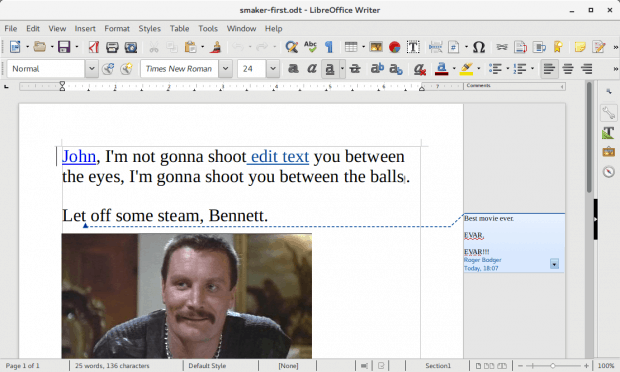The height and width of the screenshot is (372, 620).
Task: Insert special character Omega icon
Action: tap(479, 47)
